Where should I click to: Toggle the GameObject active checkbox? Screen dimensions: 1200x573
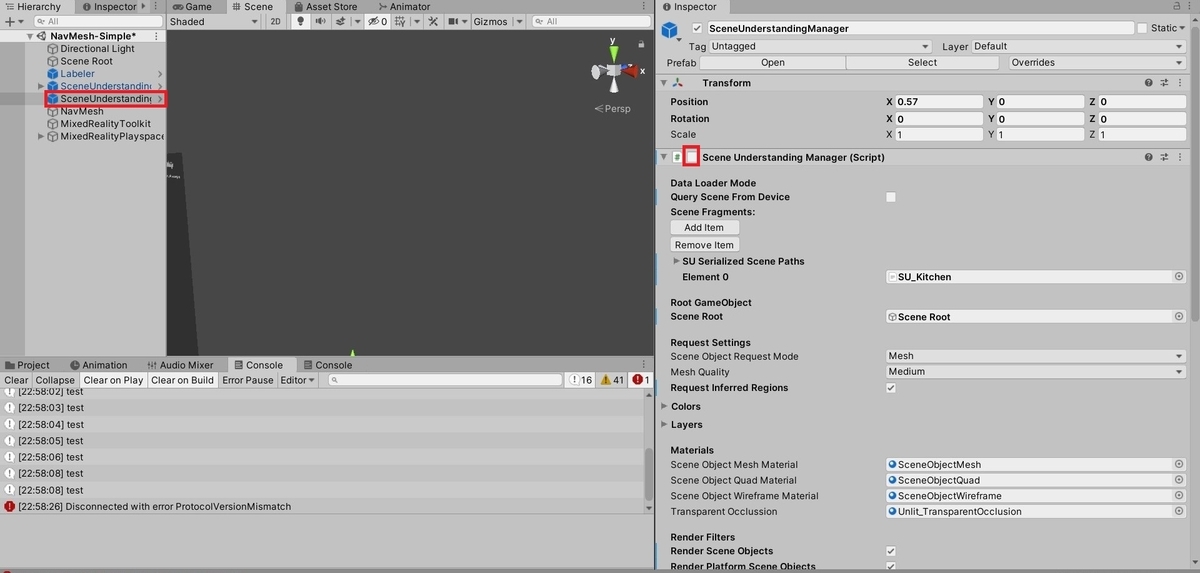tap(697, 29)
